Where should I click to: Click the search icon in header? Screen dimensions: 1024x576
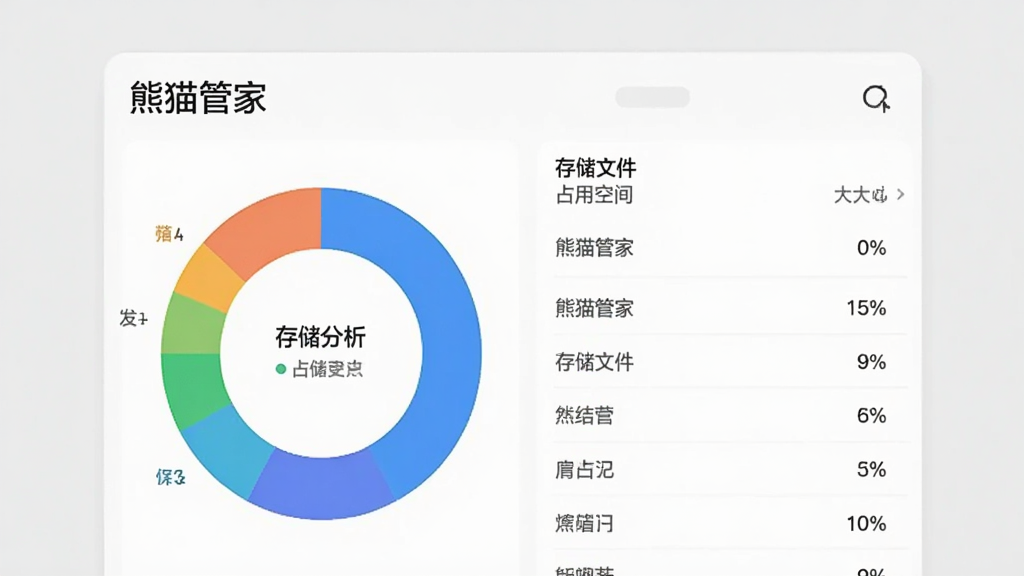point(876,99)
